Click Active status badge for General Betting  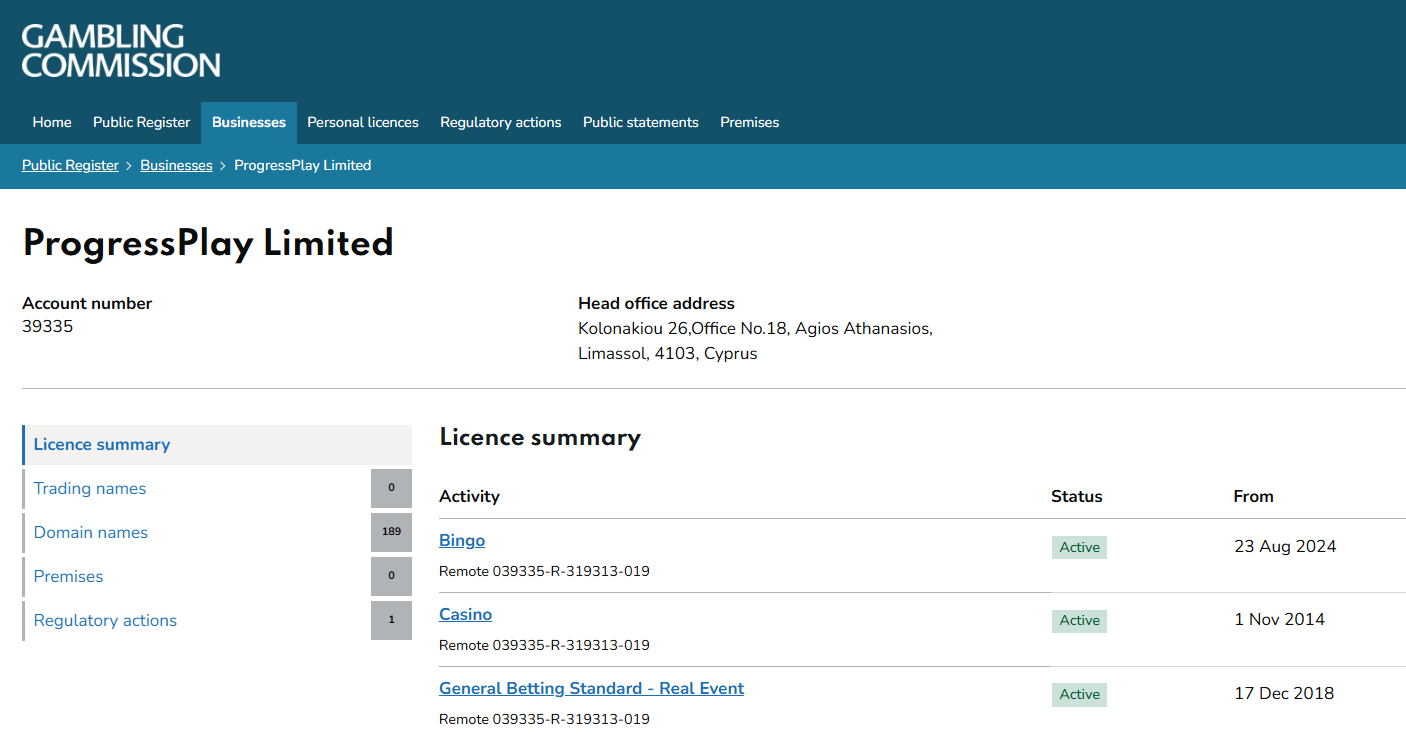coord(1079,694)
